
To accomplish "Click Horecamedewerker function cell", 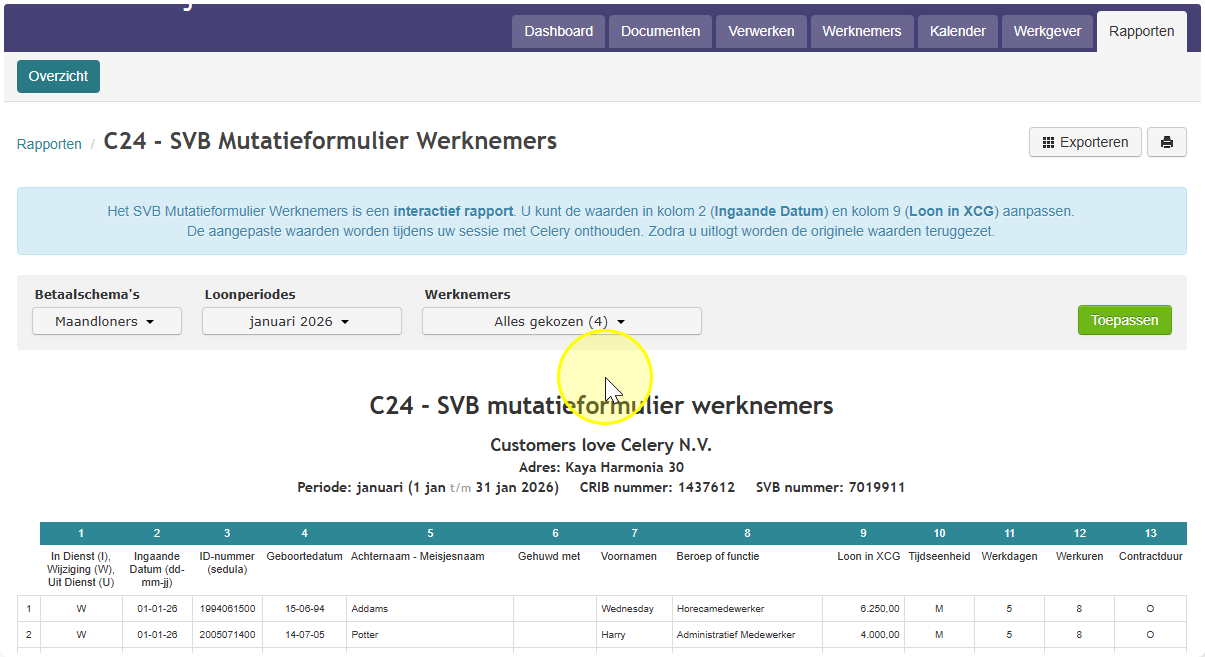I will pos(747,608).
